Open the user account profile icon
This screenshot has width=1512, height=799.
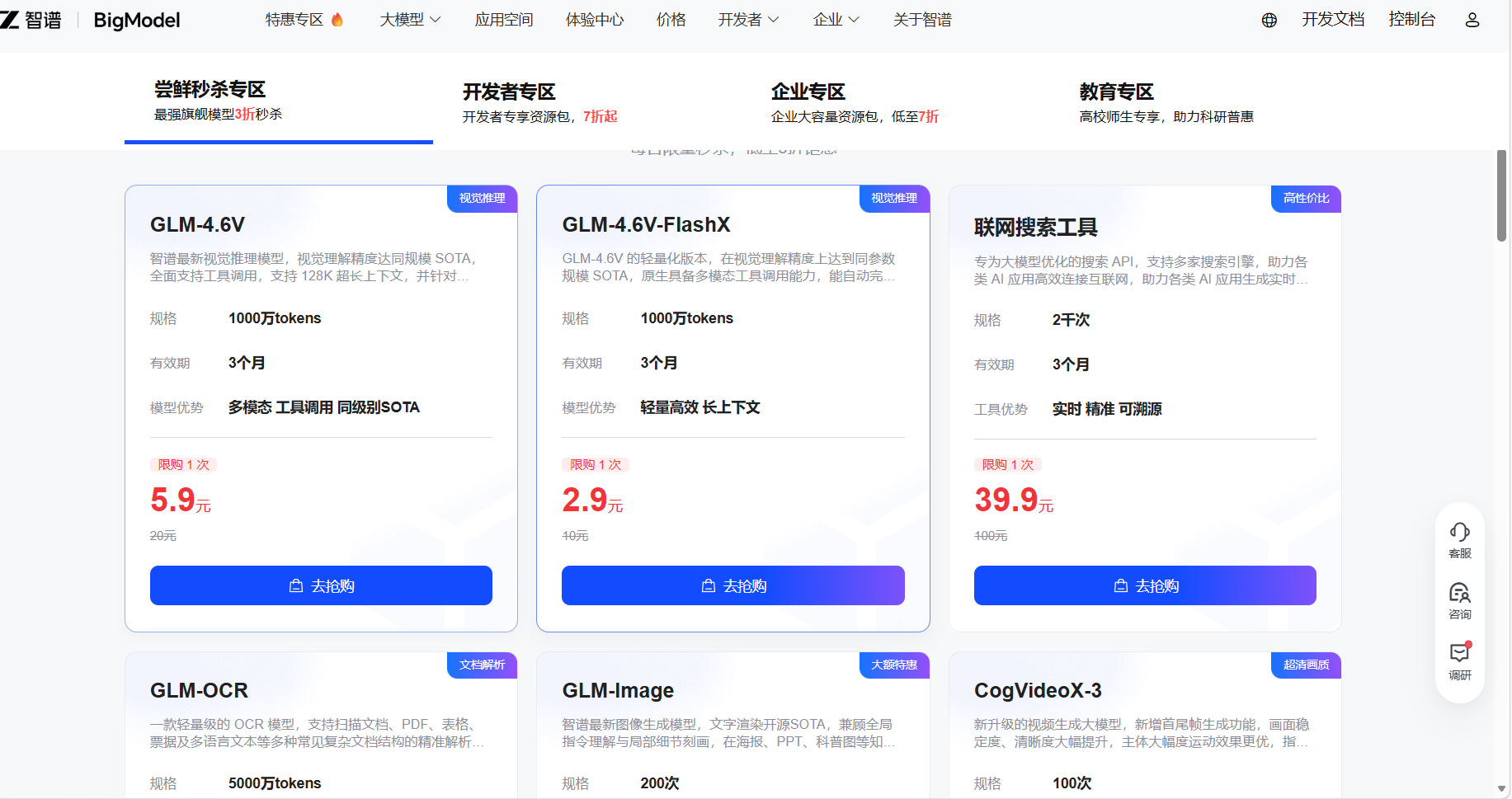(1472, 21)
